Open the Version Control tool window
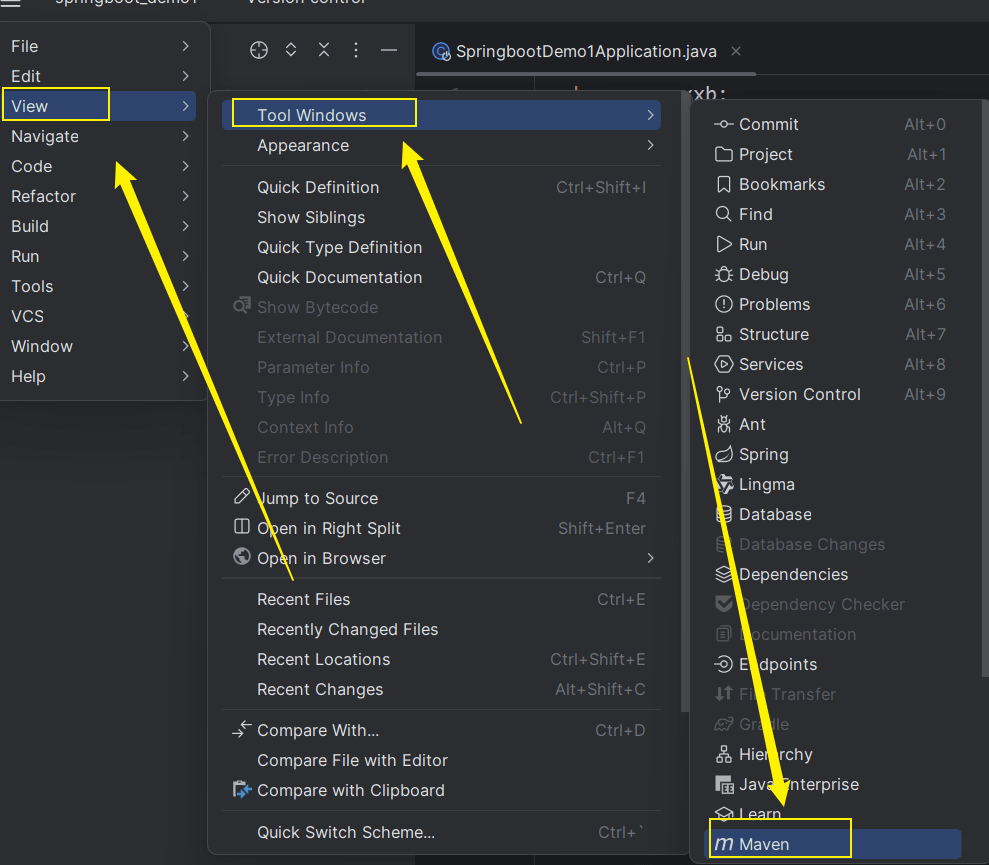Image resolution: width=989 pixels, height=865 pixels. pyautogui.click(x=832, y=394)
